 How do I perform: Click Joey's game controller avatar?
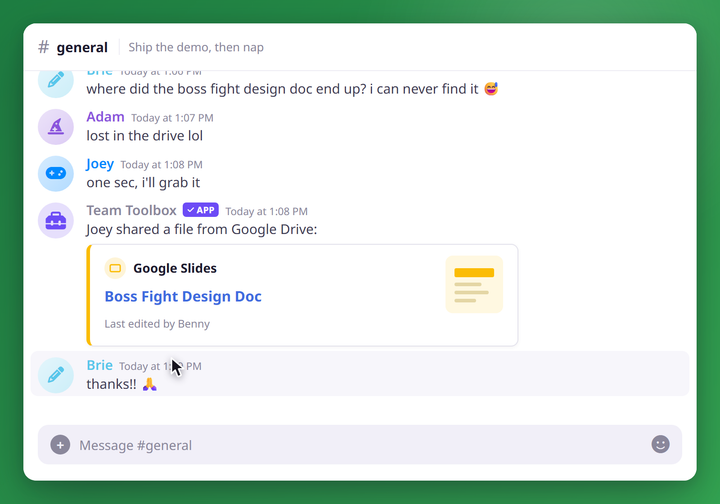click(x=56, y=174)
